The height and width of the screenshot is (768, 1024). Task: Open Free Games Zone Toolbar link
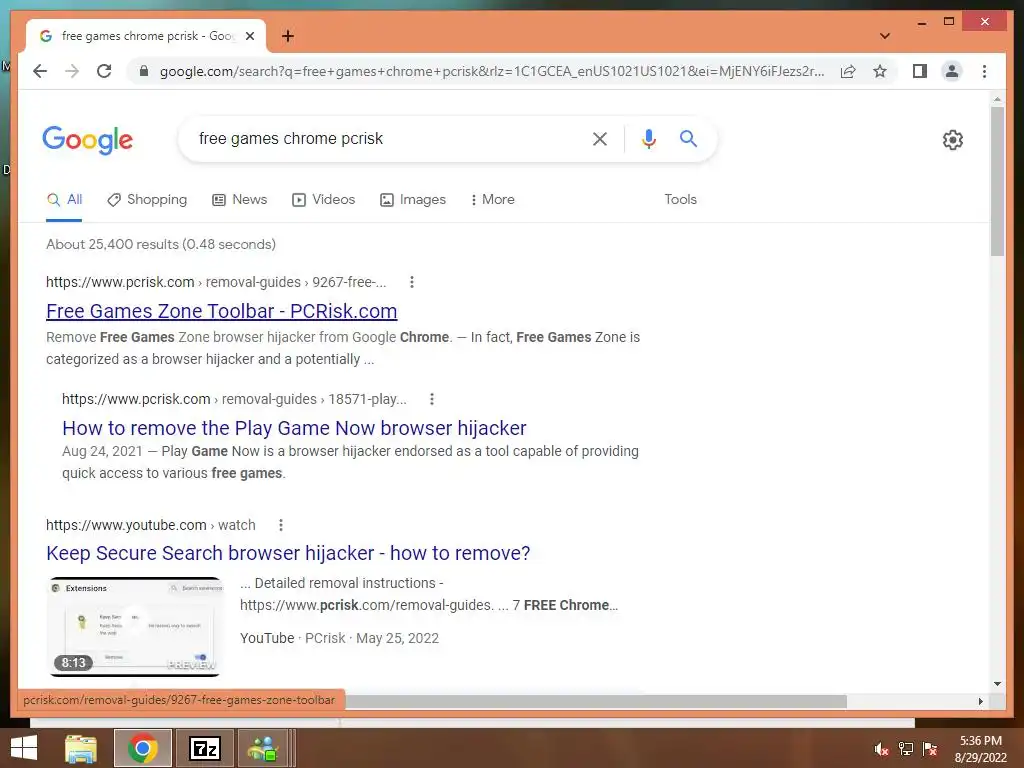[x=221, y=312]
